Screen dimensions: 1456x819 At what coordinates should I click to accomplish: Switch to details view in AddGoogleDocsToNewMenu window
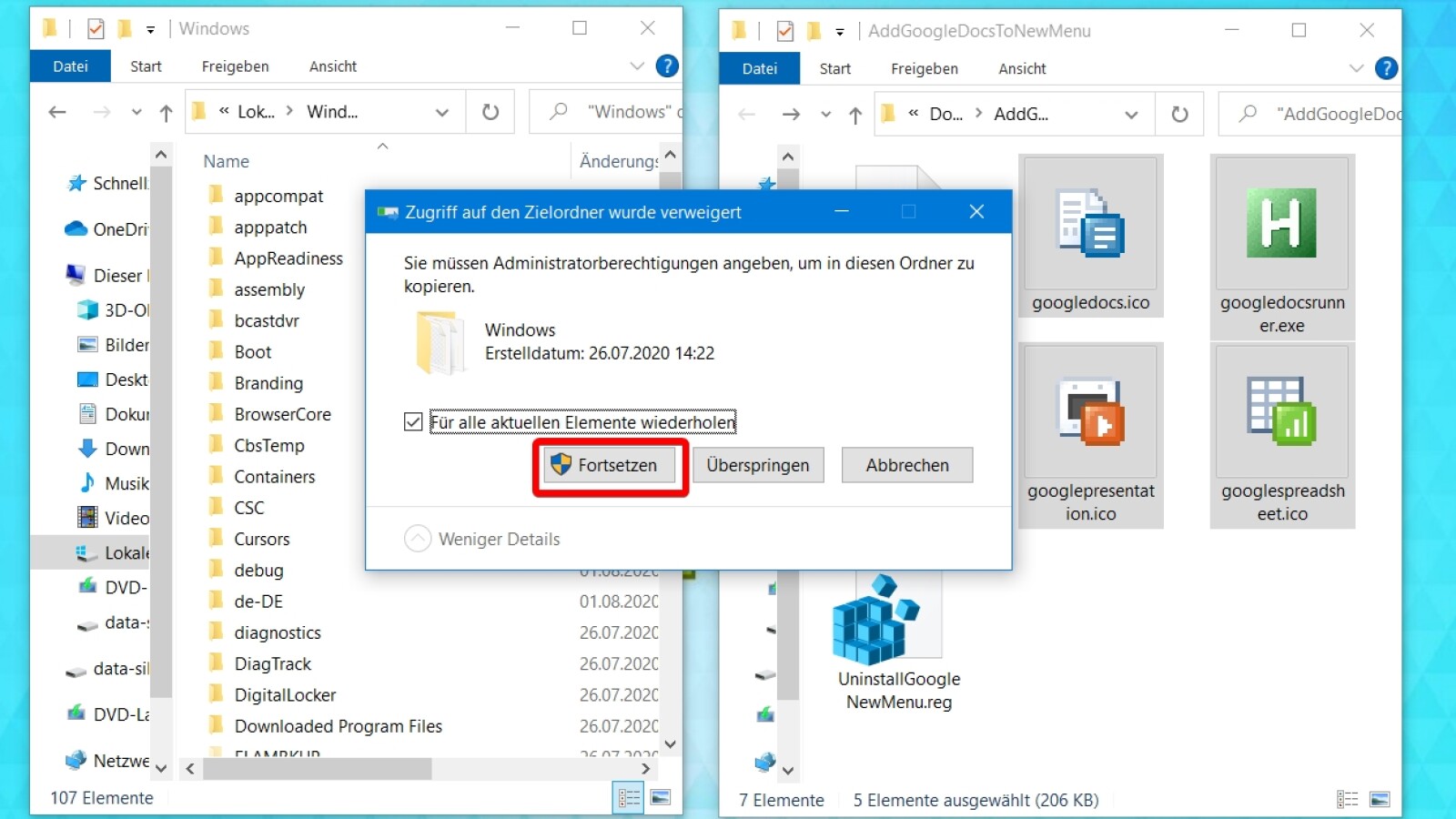point(1348,800)
